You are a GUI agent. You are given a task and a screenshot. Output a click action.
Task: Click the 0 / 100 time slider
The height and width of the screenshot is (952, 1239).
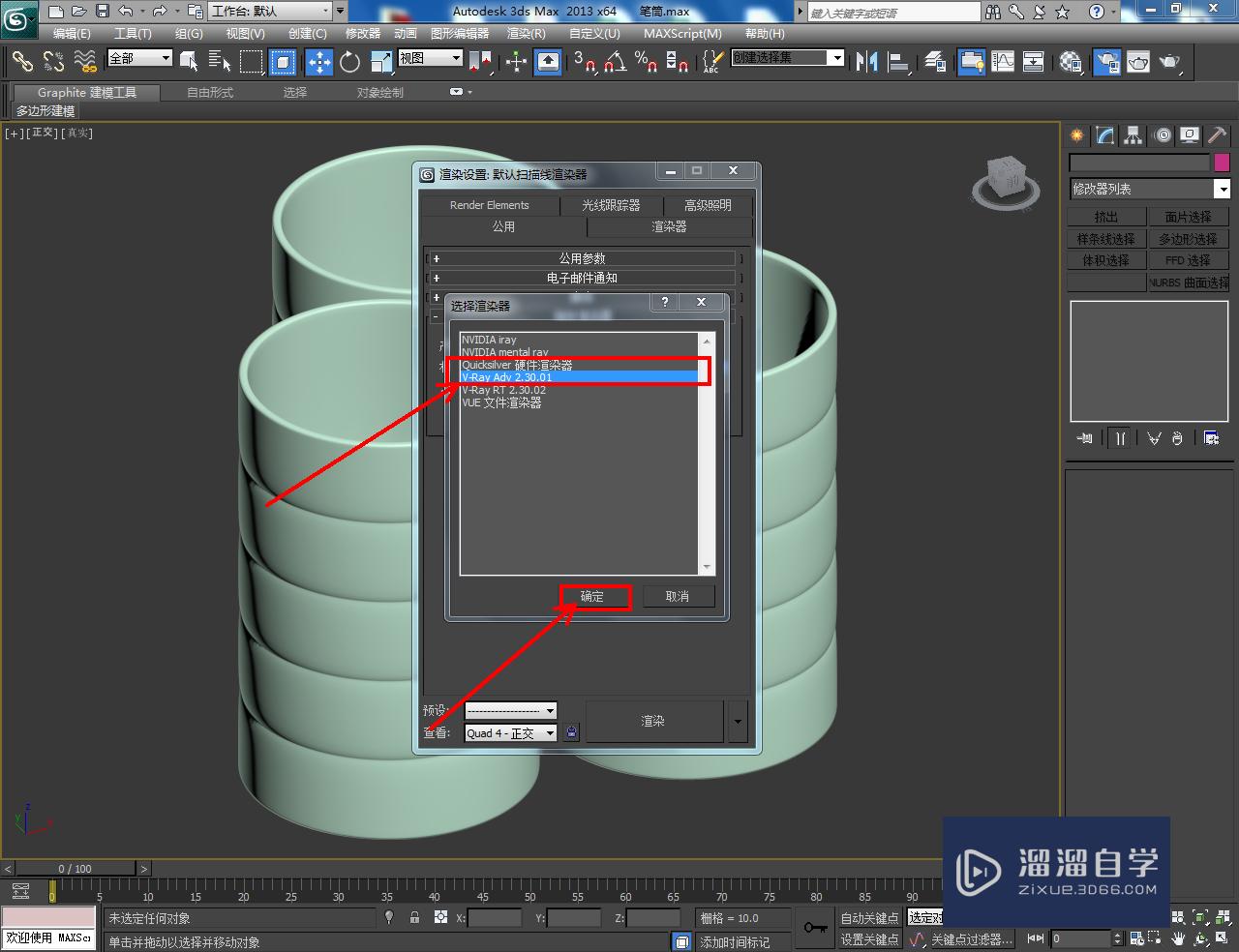tap(75, 869)
